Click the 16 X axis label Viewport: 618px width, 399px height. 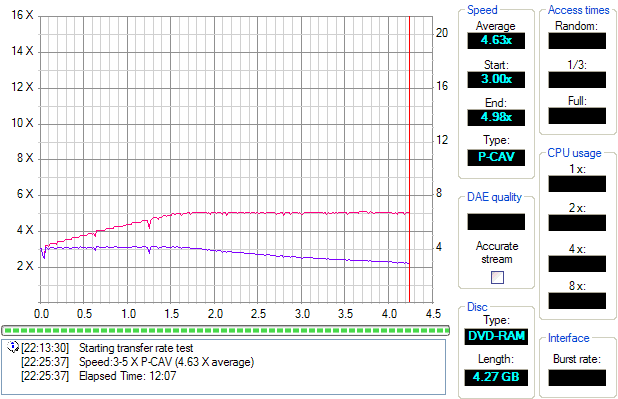22,15
